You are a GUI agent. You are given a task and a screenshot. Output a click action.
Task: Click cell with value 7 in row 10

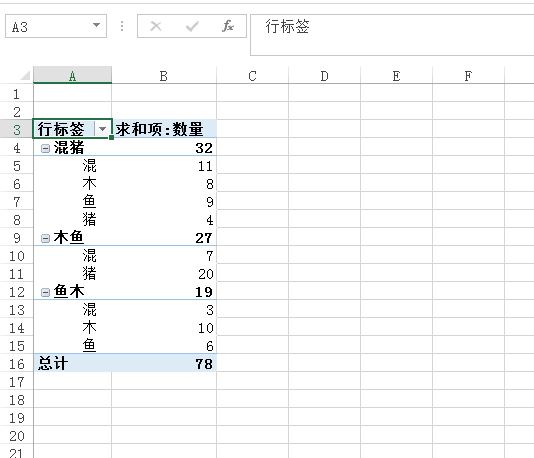coord(164,256)
